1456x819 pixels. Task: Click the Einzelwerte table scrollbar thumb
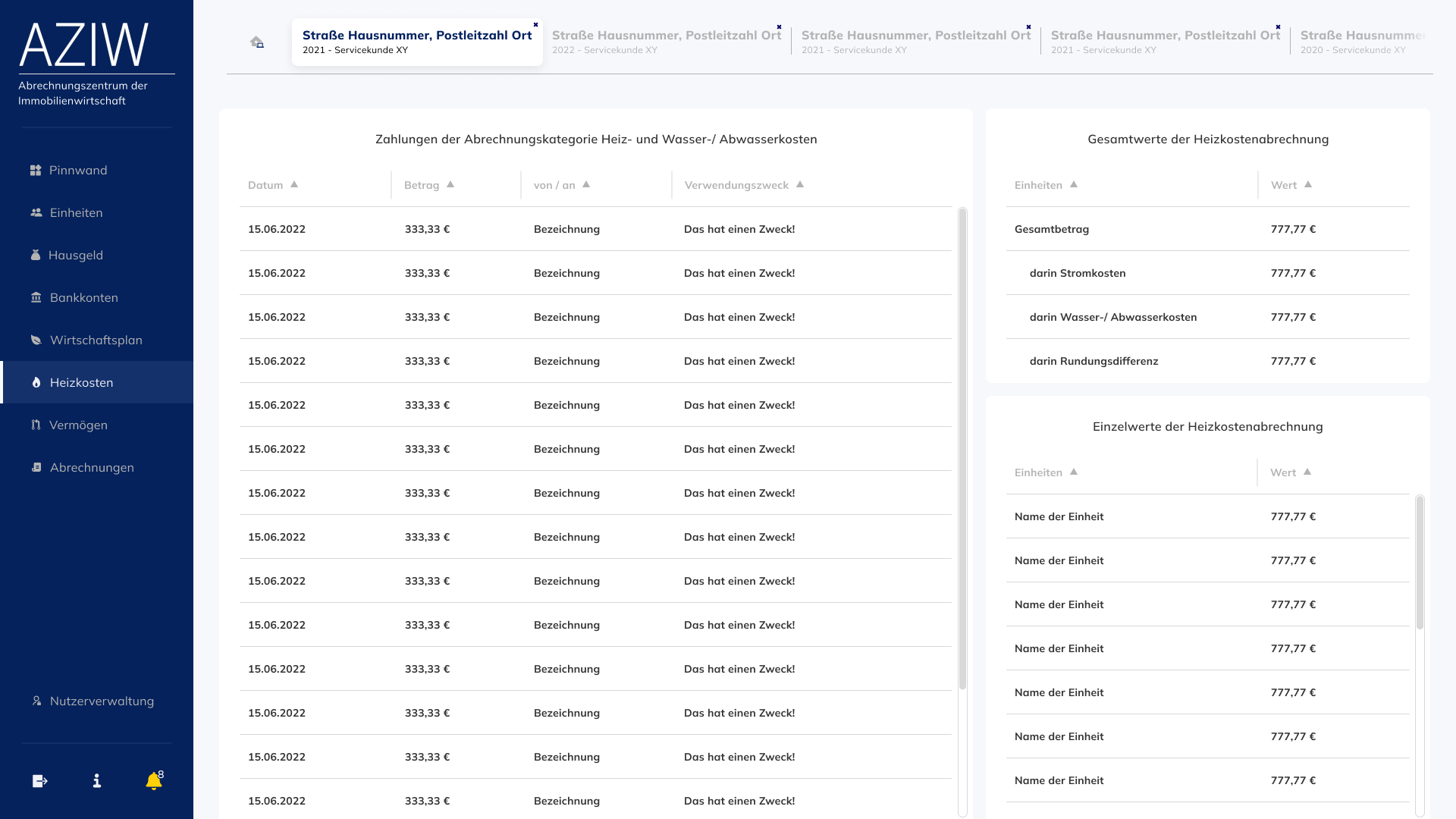(x=1420, y=563)
